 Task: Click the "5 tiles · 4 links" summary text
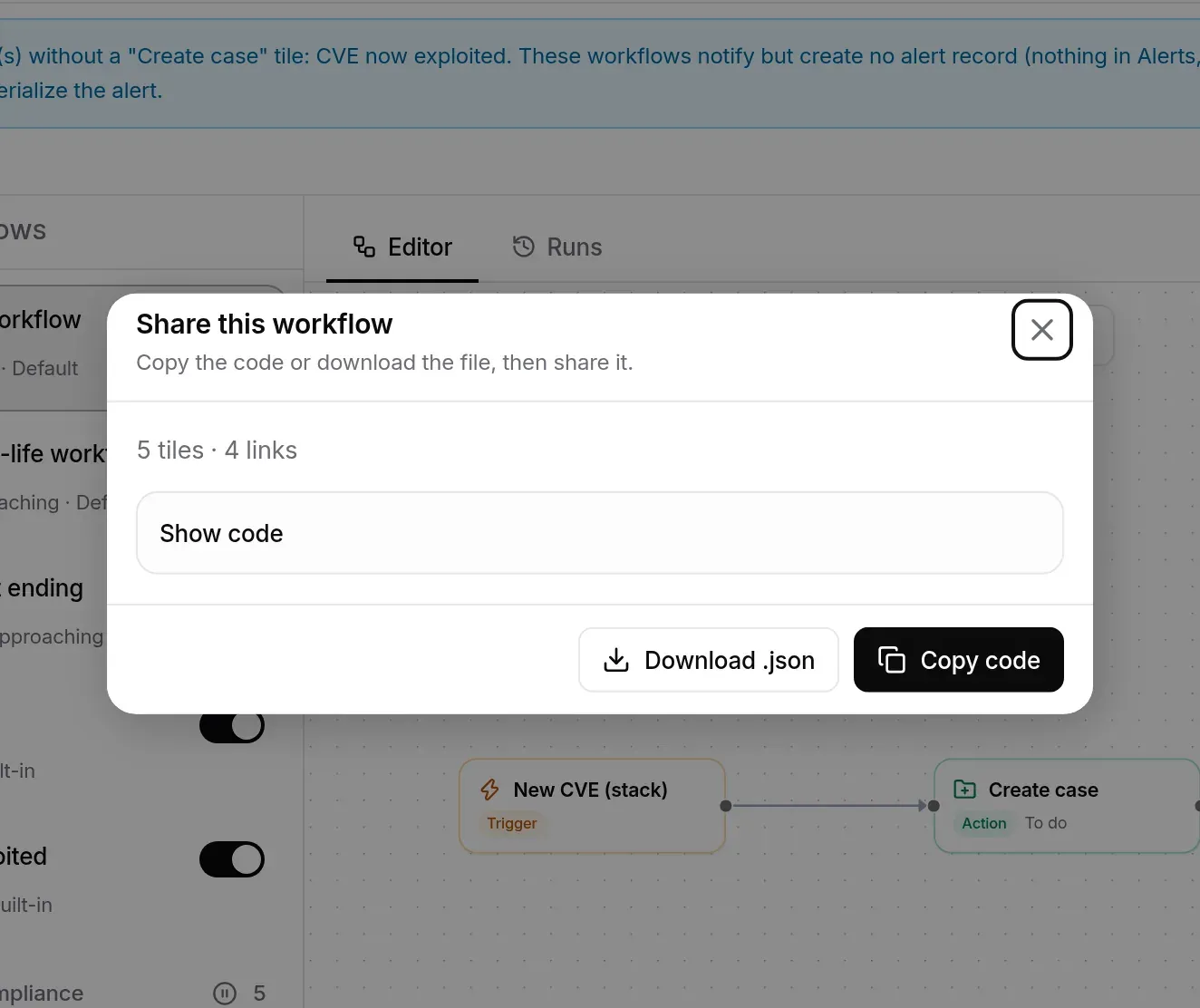tap(217, 451)
